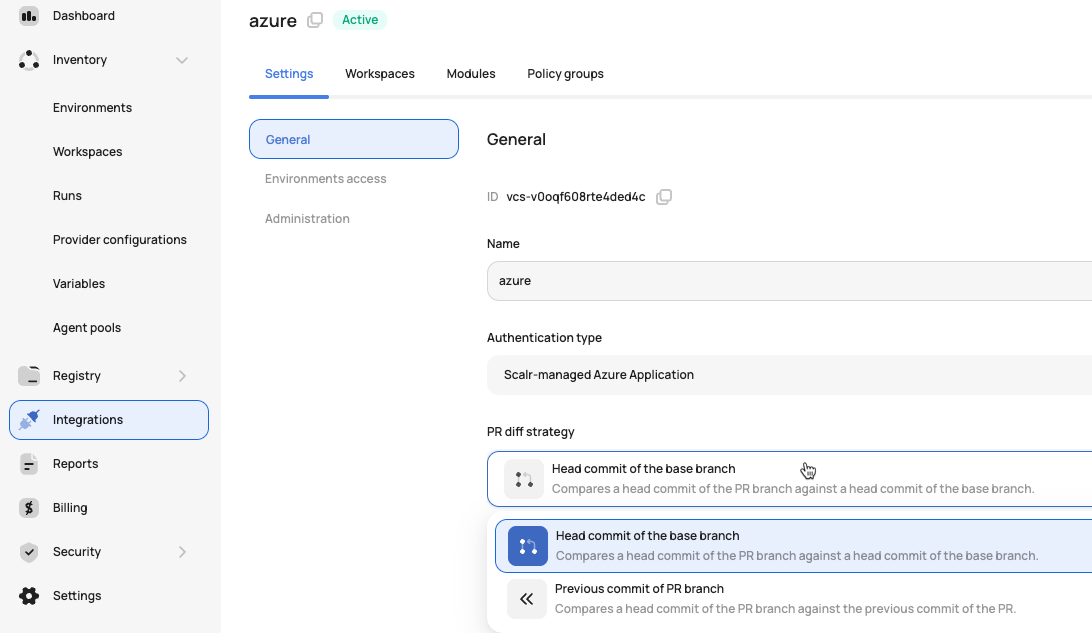Open Reports in the sidebar
This screenshot has height=633, width=1092.
pos(75,464)
